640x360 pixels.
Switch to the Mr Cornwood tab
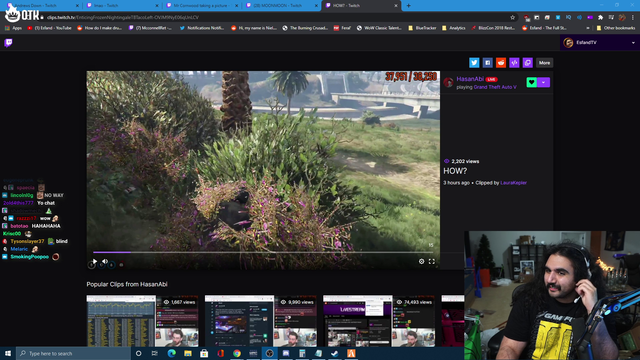(201, 6)
